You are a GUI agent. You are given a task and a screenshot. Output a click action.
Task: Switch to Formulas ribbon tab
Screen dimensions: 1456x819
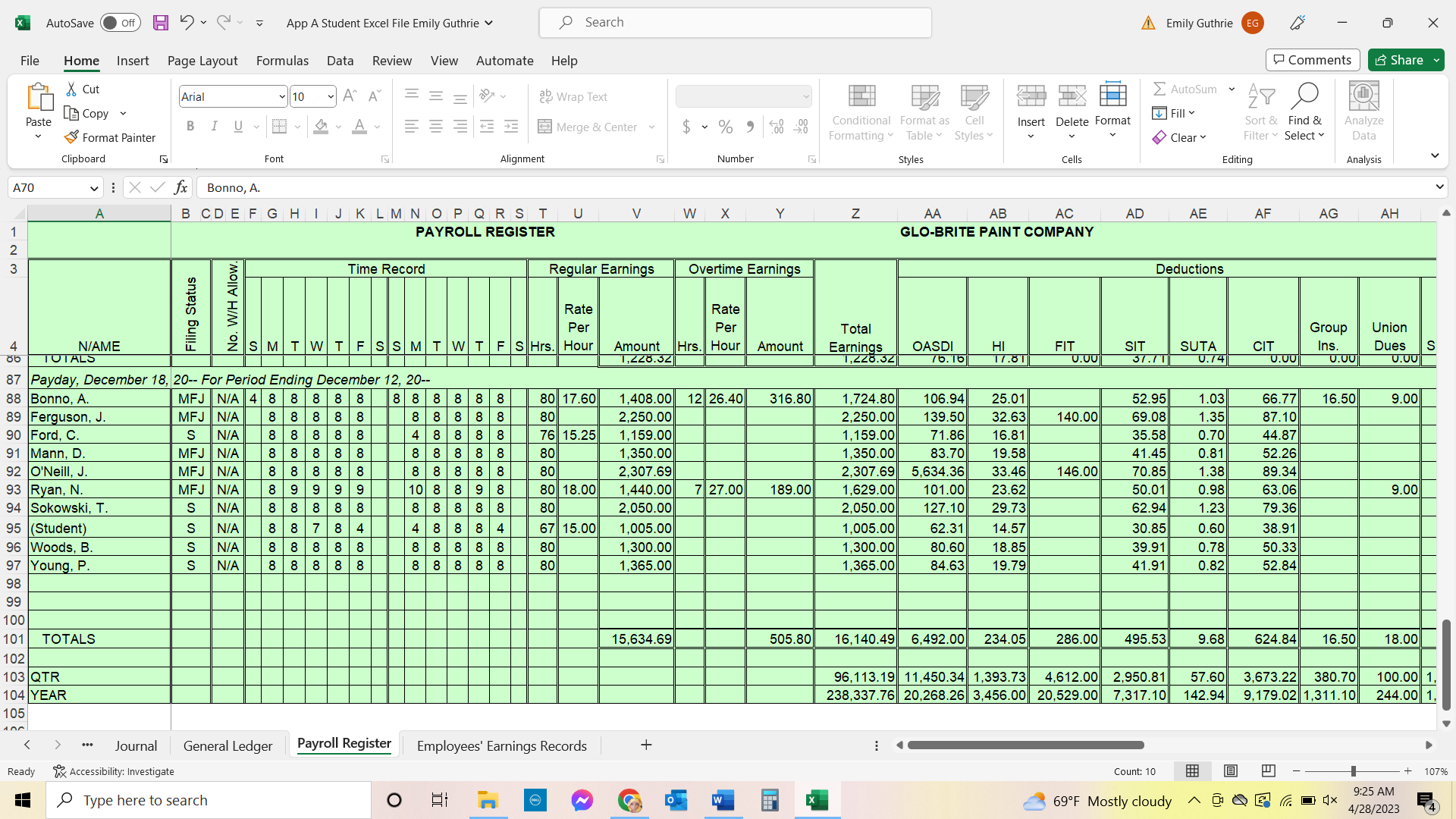click(x=282, y=61)
